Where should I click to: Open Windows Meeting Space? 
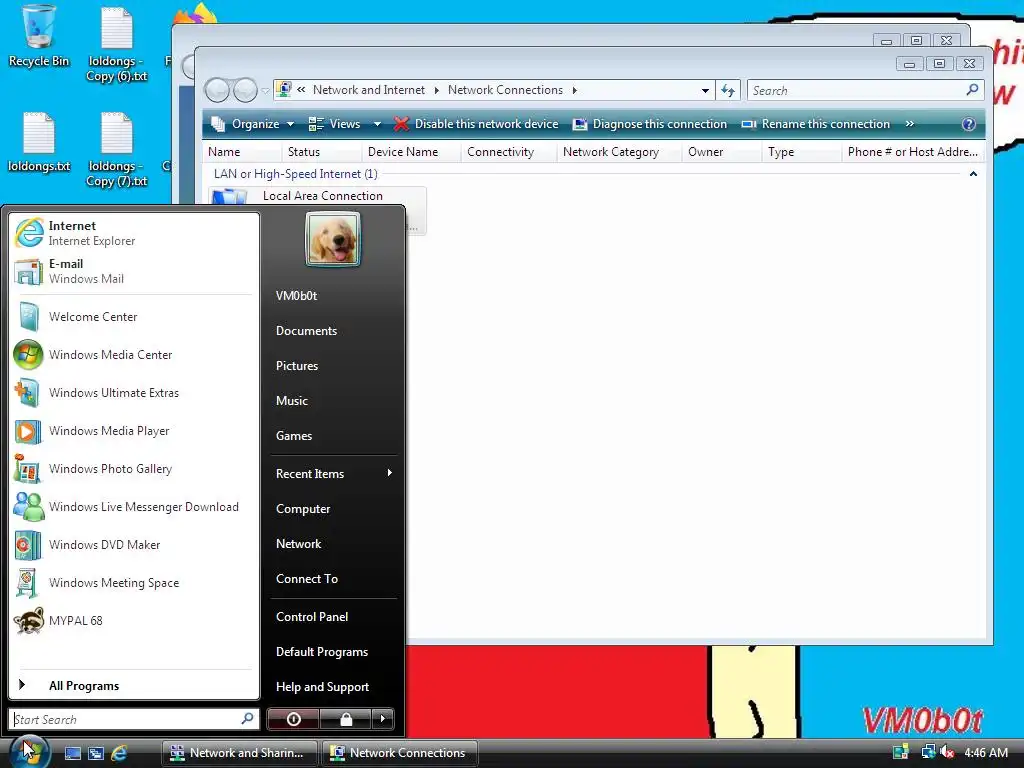(134, 583)
